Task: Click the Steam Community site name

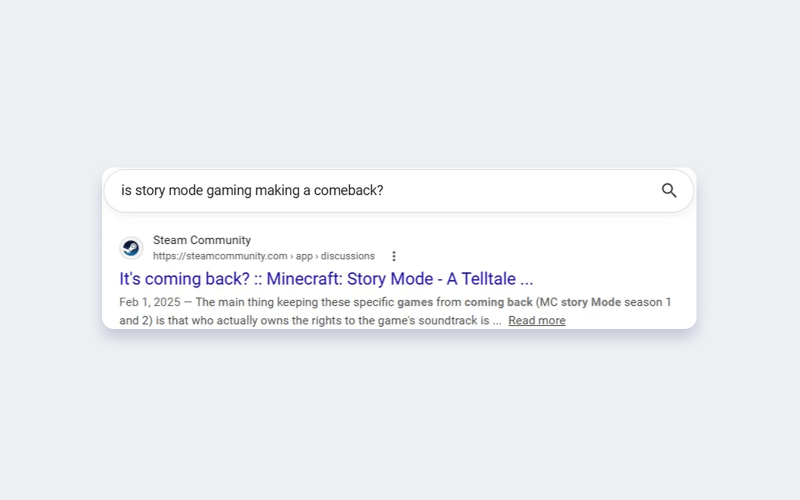Action: click(x=202, y=240)
